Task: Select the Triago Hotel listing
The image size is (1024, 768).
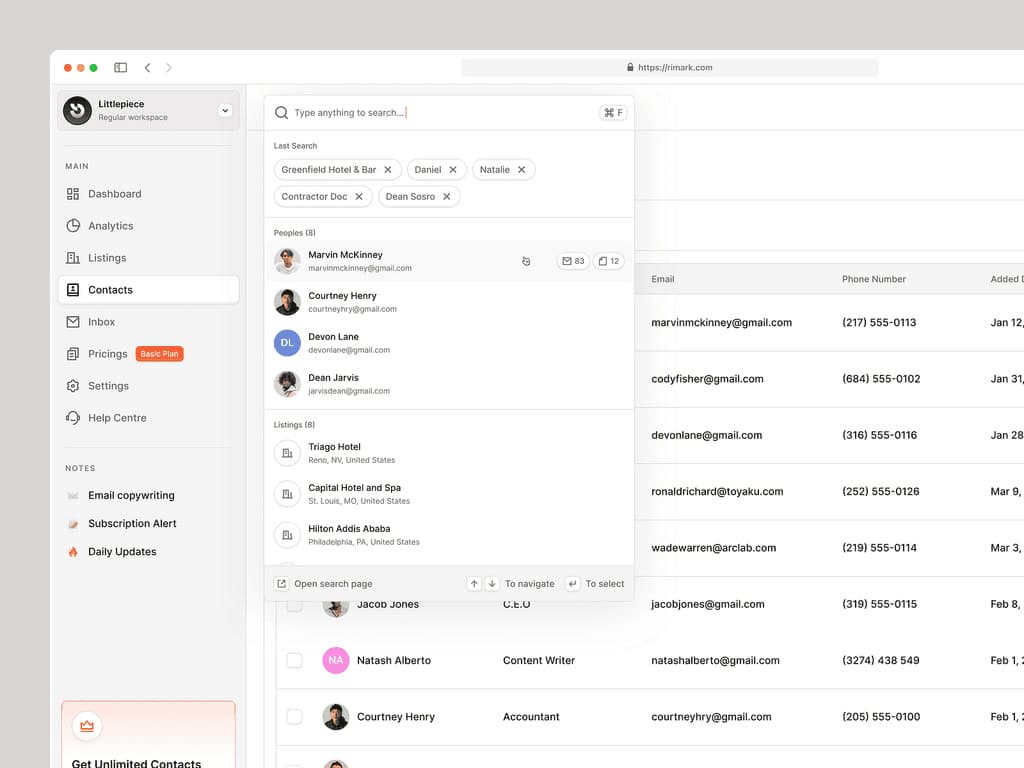Action: (x=449, y=453)
